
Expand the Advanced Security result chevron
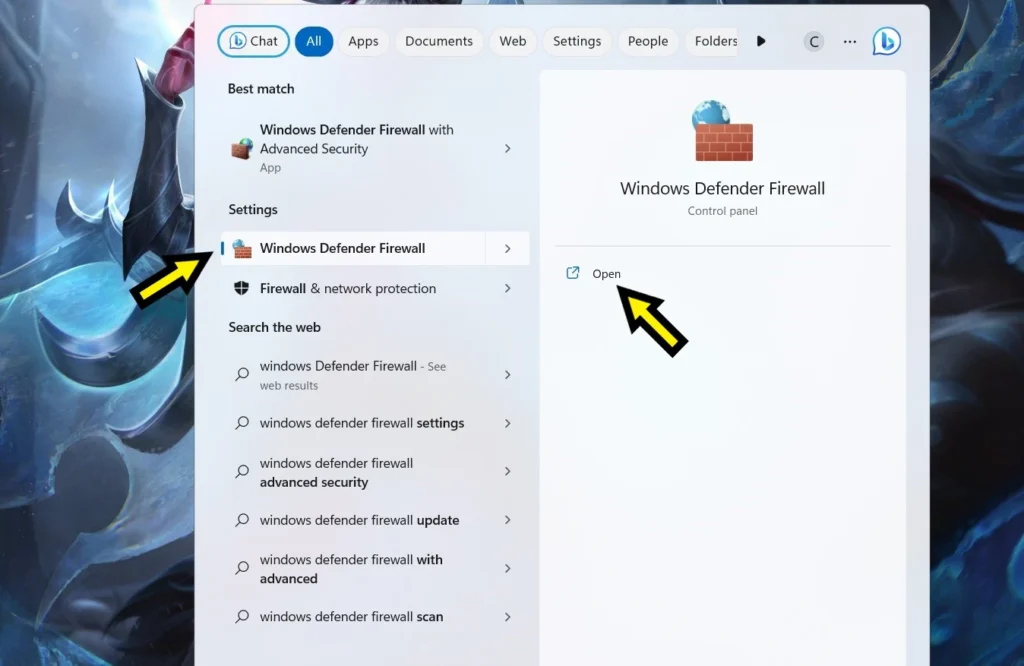tap(507, 149)
